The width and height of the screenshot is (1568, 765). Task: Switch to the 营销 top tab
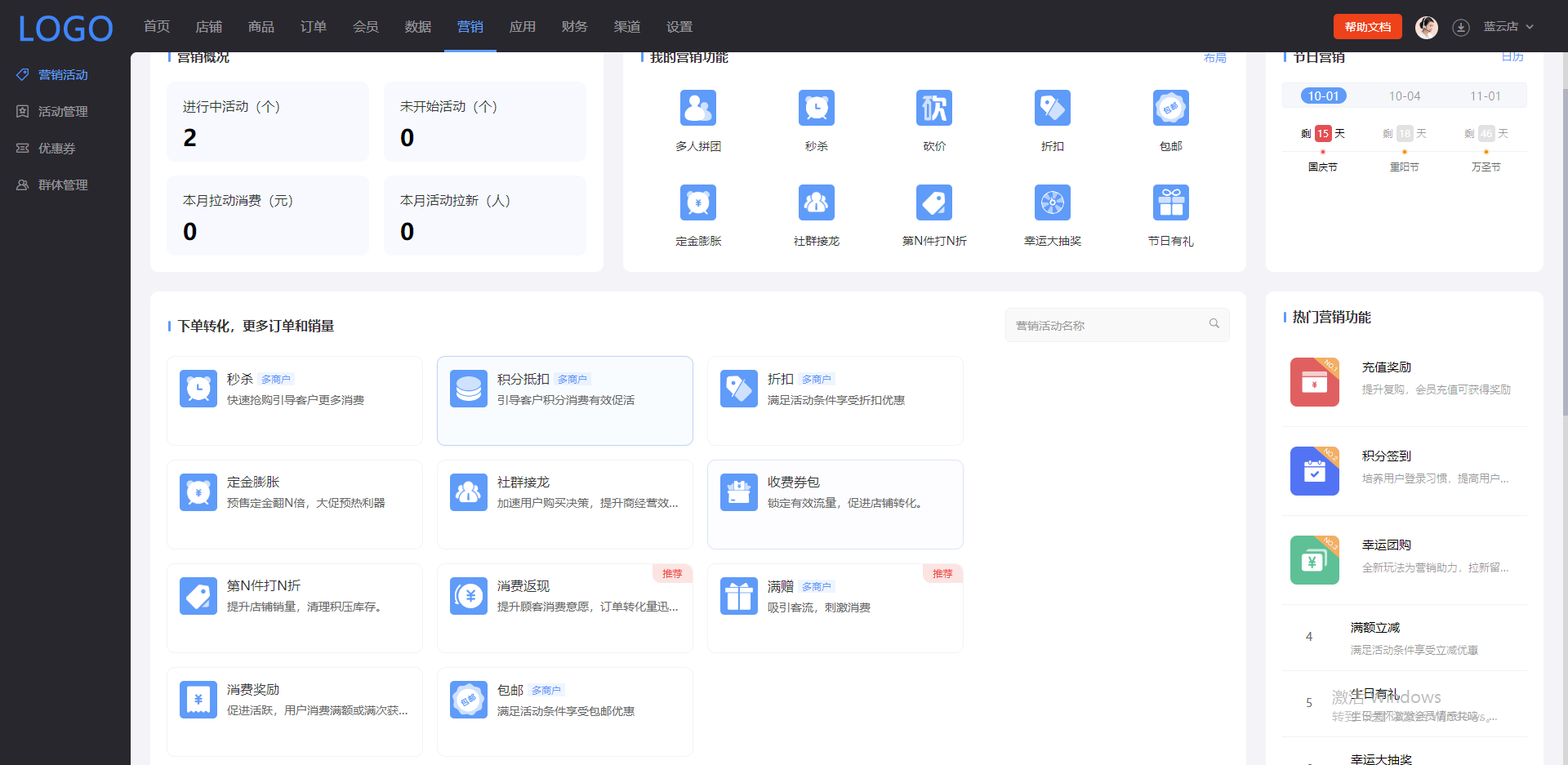click(x=470, y=27)
